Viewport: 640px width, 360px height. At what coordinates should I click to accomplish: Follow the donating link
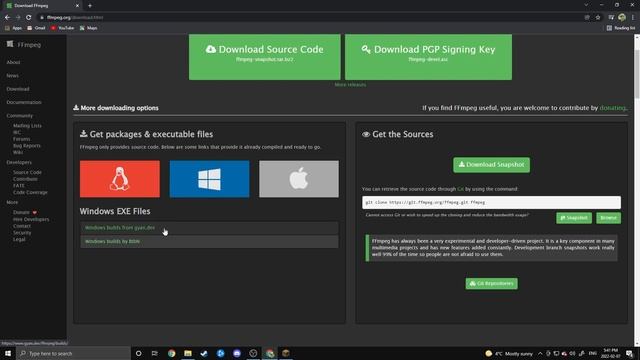click(613, 108)
